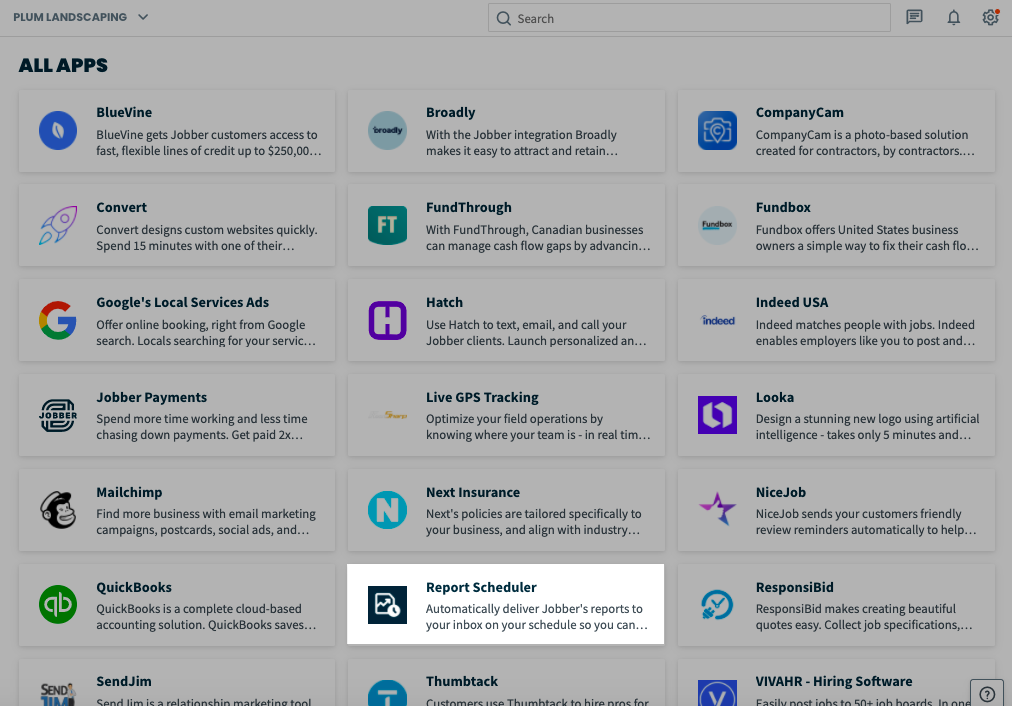Open the settings gear icon
This screenshot has height=706, width=1012.
(990, 17)
